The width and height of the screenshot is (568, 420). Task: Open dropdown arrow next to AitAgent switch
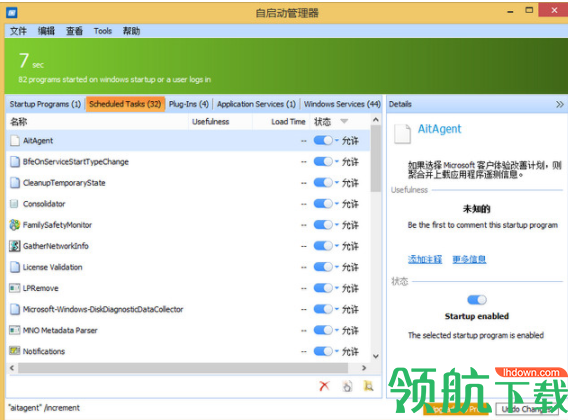tap(337, 141)
